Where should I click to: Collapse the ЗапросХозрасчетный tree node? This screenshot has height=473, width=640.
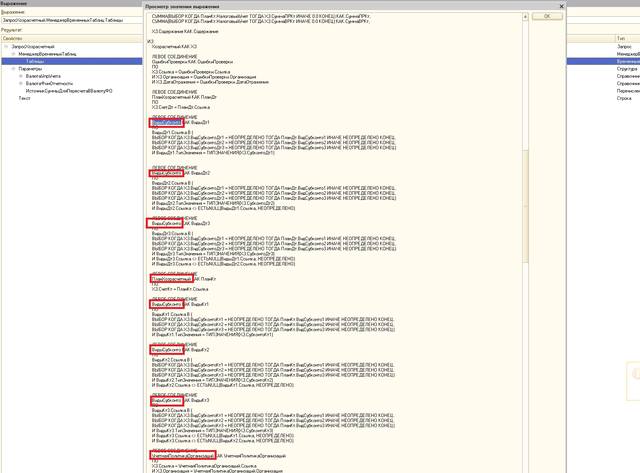tap(6, 47)
